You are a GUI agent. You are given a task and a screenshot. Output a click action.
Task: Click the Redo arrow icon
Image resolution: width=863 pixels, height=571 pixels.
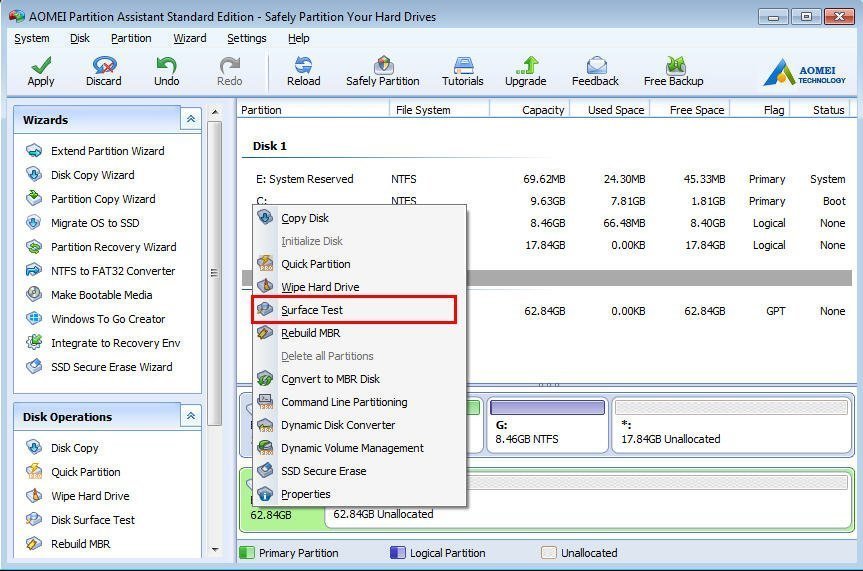230,66
